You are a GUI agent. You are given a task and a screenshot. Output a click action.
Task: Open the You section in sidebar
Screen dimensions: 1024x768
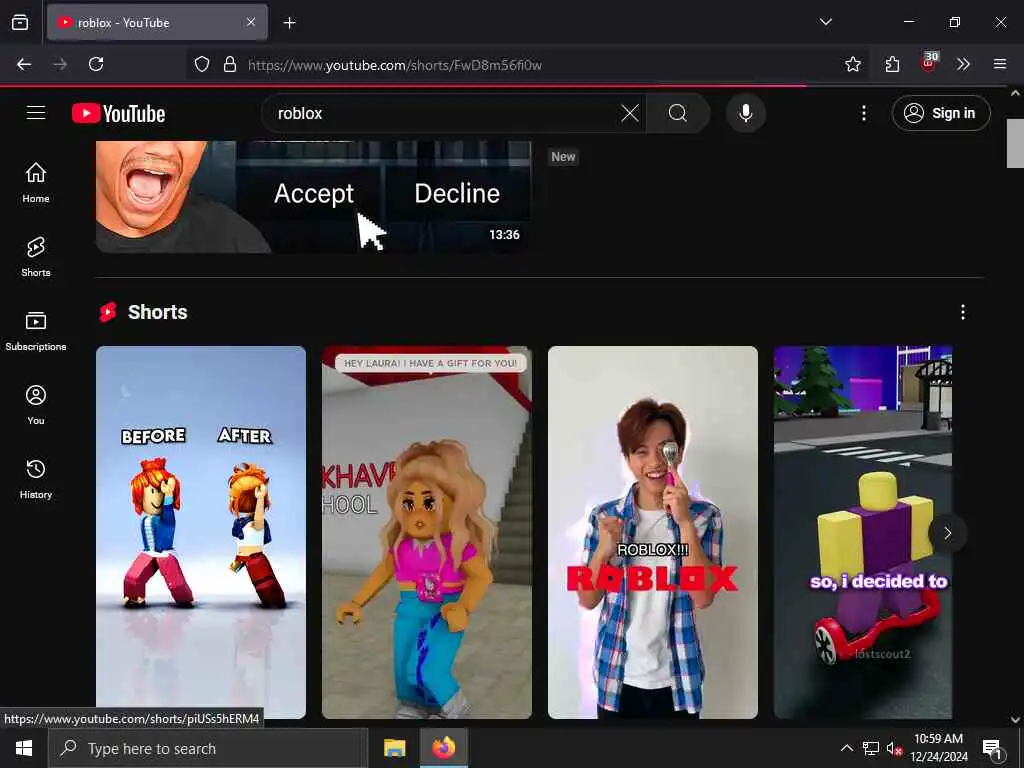[36, 405]
